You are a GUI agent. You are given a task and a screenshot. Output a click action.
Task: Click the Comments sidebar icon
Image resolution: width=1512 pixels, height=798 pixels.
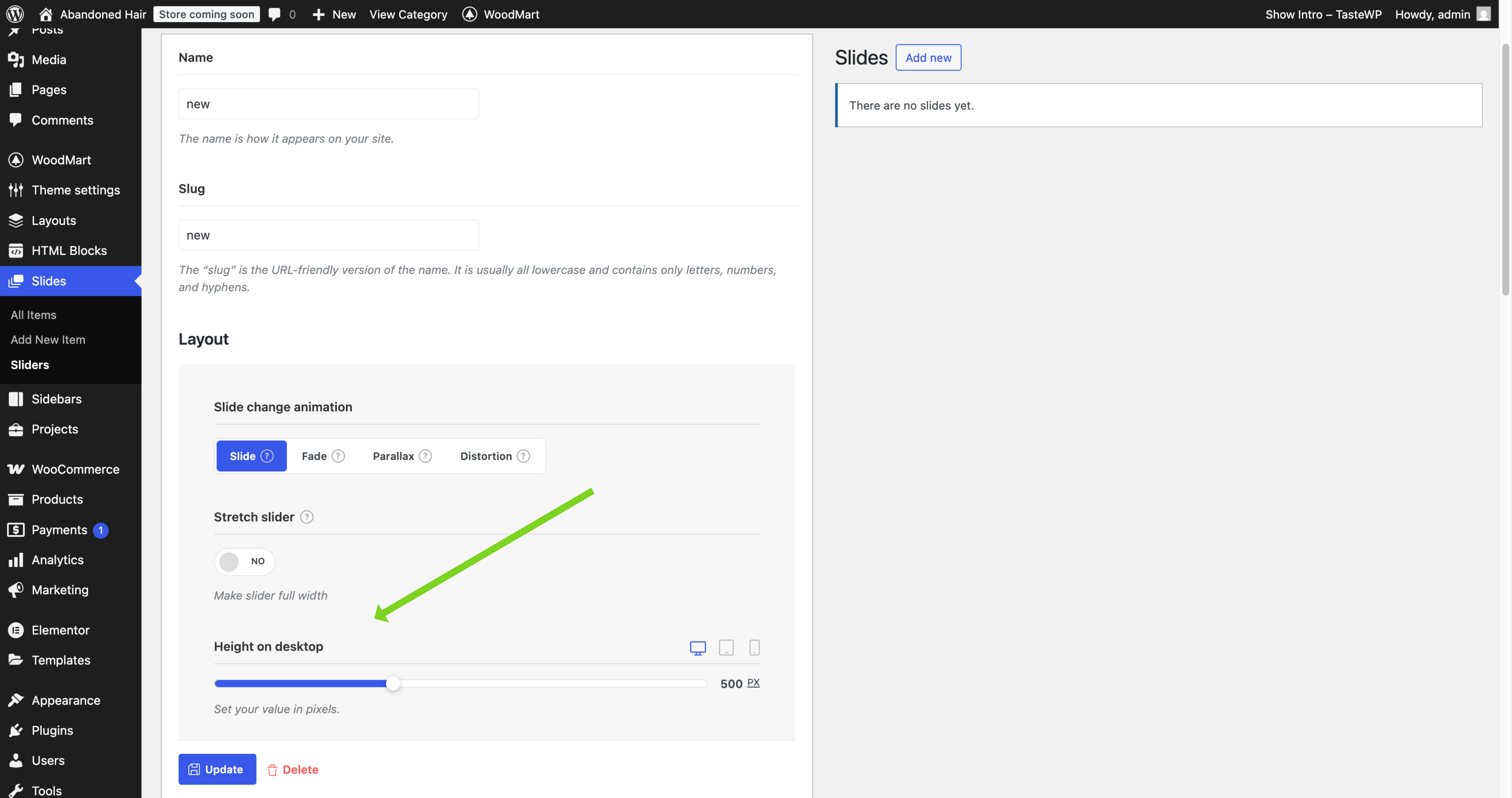click(x=16, y=120)
